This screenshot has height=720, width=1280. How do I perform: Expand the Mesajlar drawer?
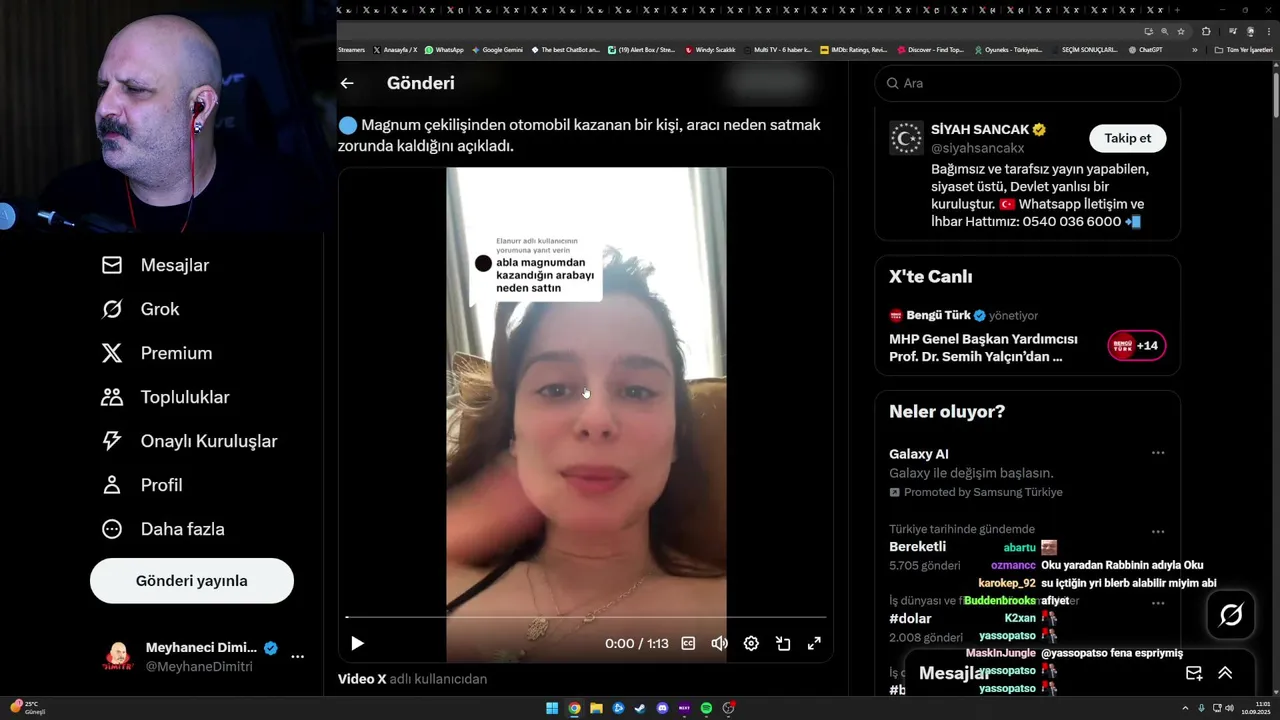1225,673
